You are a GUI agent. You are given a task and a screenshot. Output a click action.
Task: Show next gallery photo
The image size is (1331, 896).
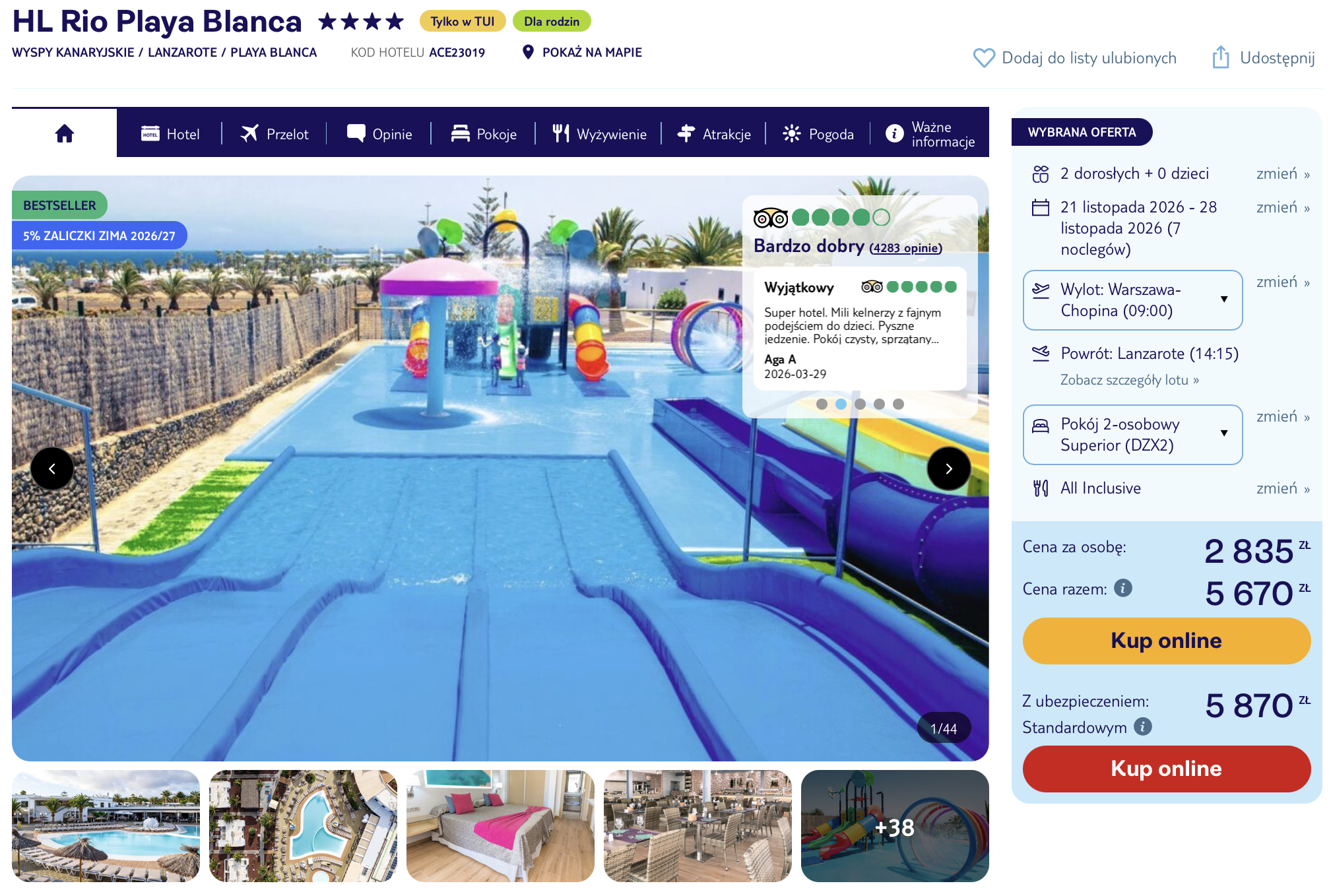949,468
